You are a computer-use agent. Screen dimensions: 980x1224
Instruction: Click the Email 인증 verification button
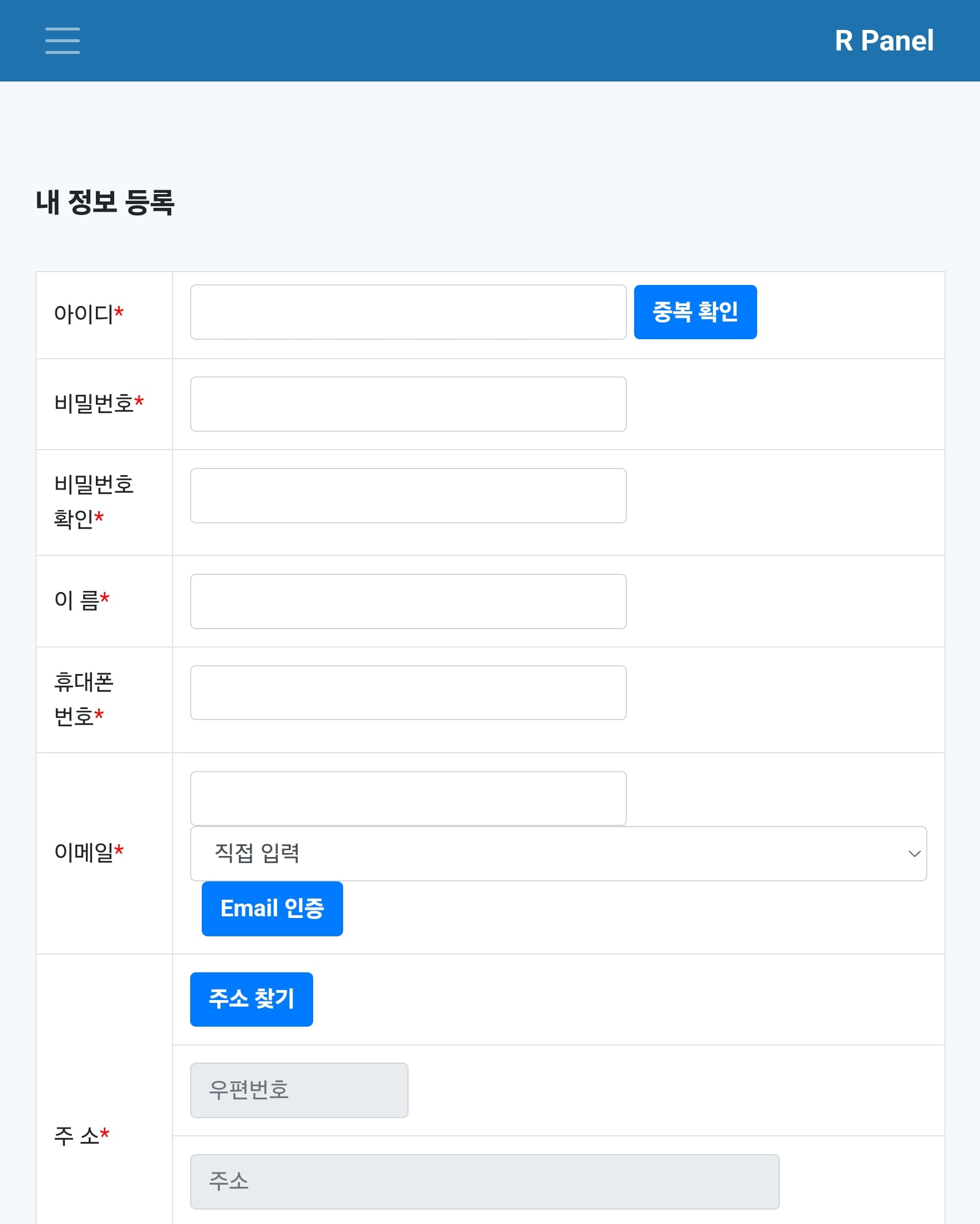click(x=272, y=909)
